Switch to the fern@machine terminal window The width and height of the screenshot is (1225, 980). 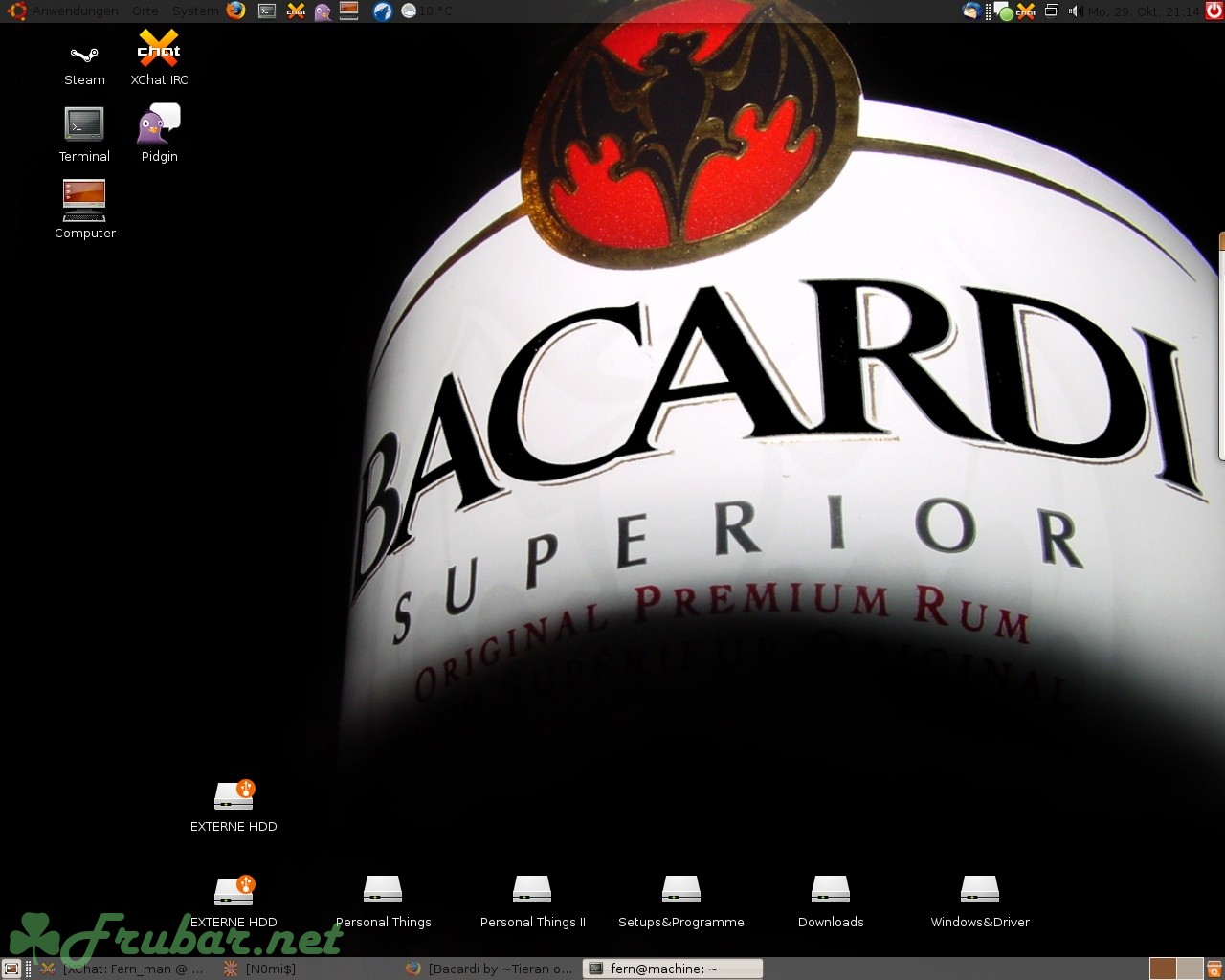(x=673, y=969)
